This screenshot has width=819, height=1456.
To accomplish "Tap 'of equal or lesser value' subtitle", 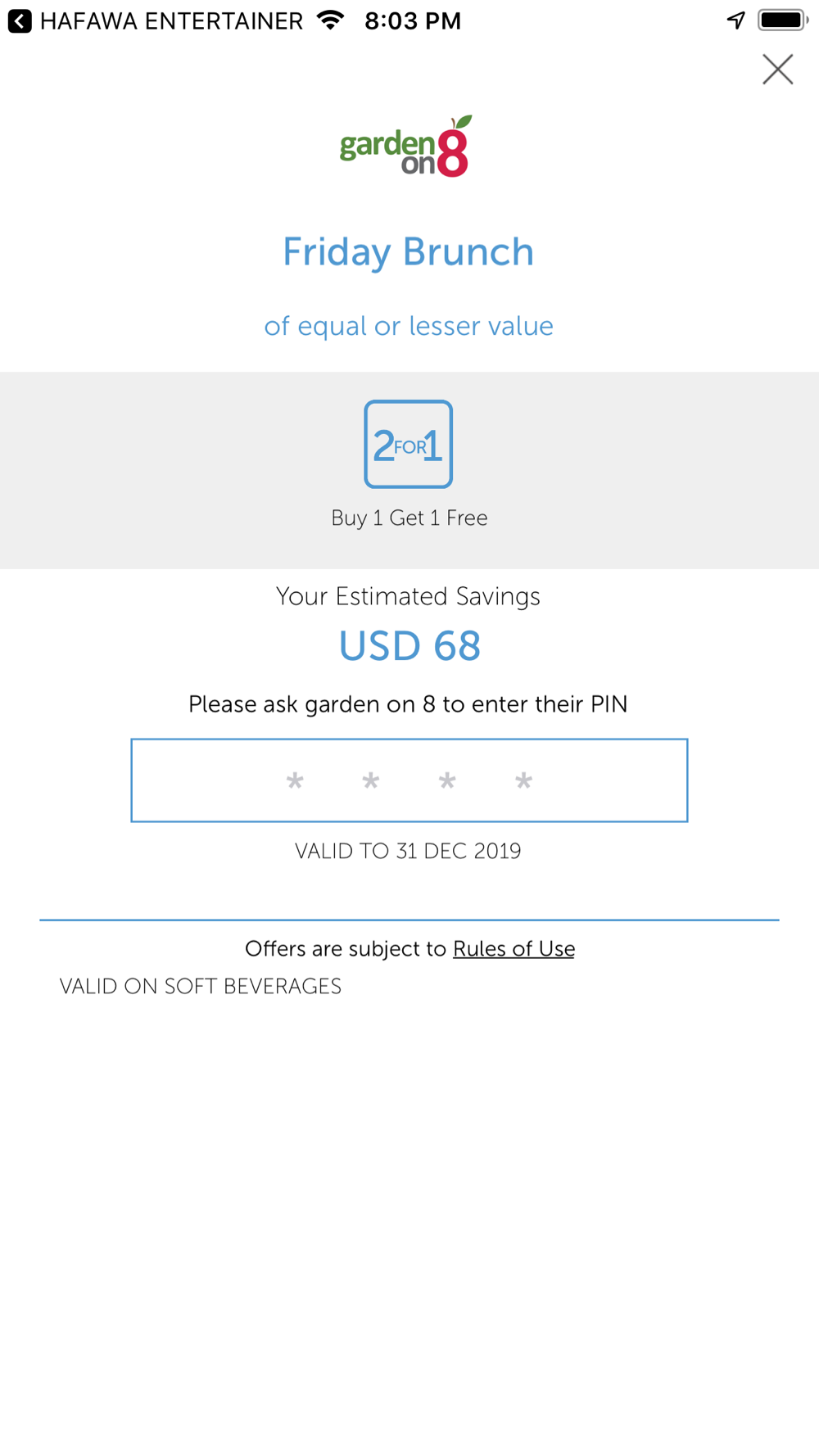I will 409,326.
